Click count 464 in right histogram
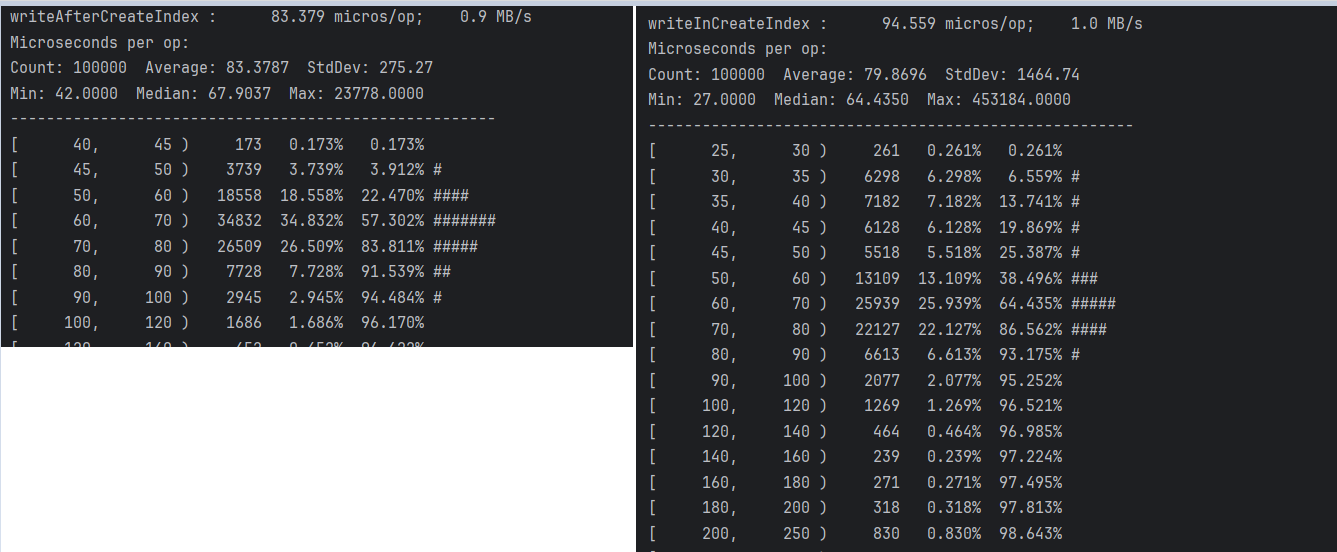 [x=886, y=432]
